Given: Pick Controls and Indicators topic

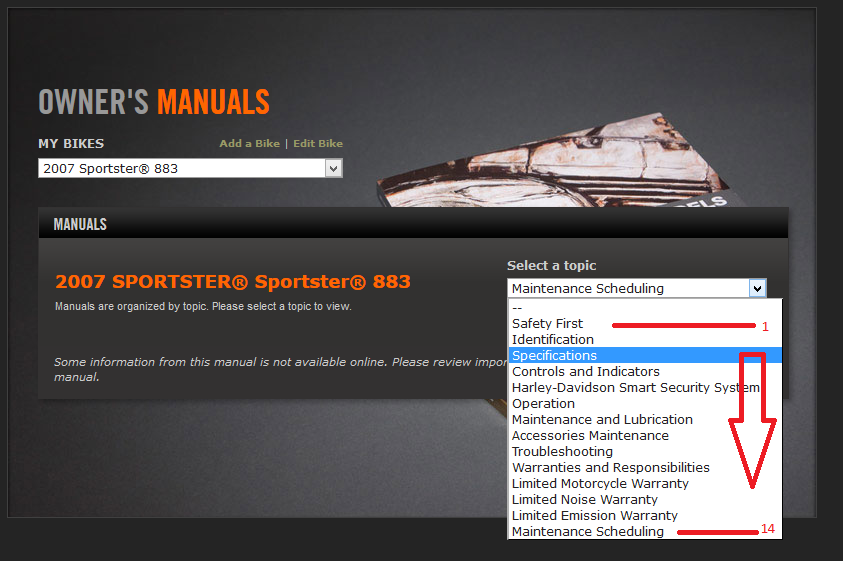Looking at the screenshot, I should click(585, 372).
